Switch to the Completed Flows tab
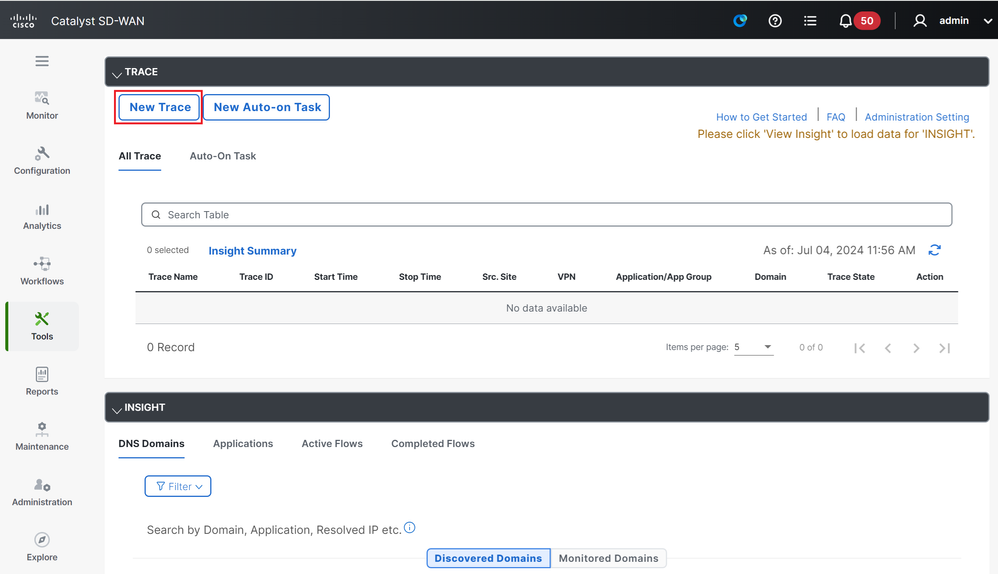This screenshot has width=998, height=574. coord(433,444)
